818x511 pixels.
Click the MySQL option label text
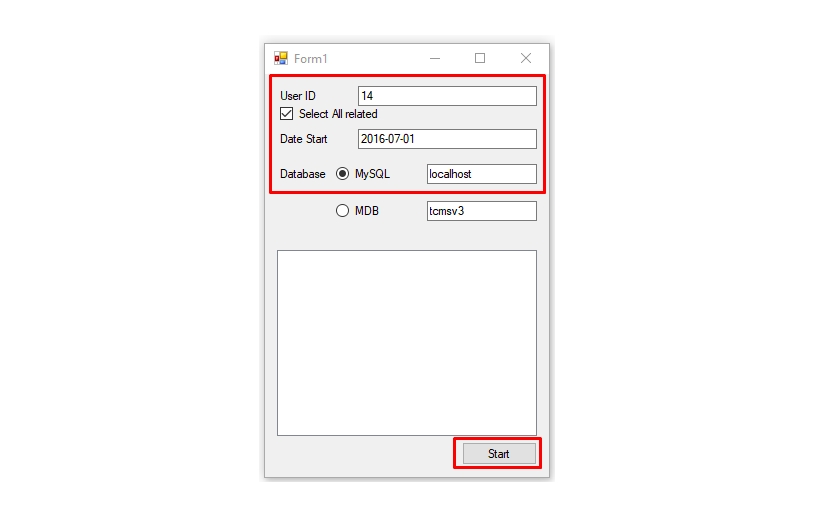[x=372, y=174]
